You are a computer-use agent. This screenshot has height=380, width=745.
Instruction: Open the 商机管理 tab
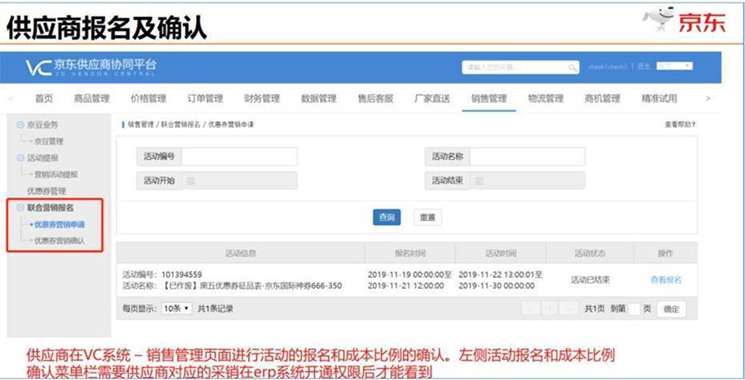click(602, 98)
